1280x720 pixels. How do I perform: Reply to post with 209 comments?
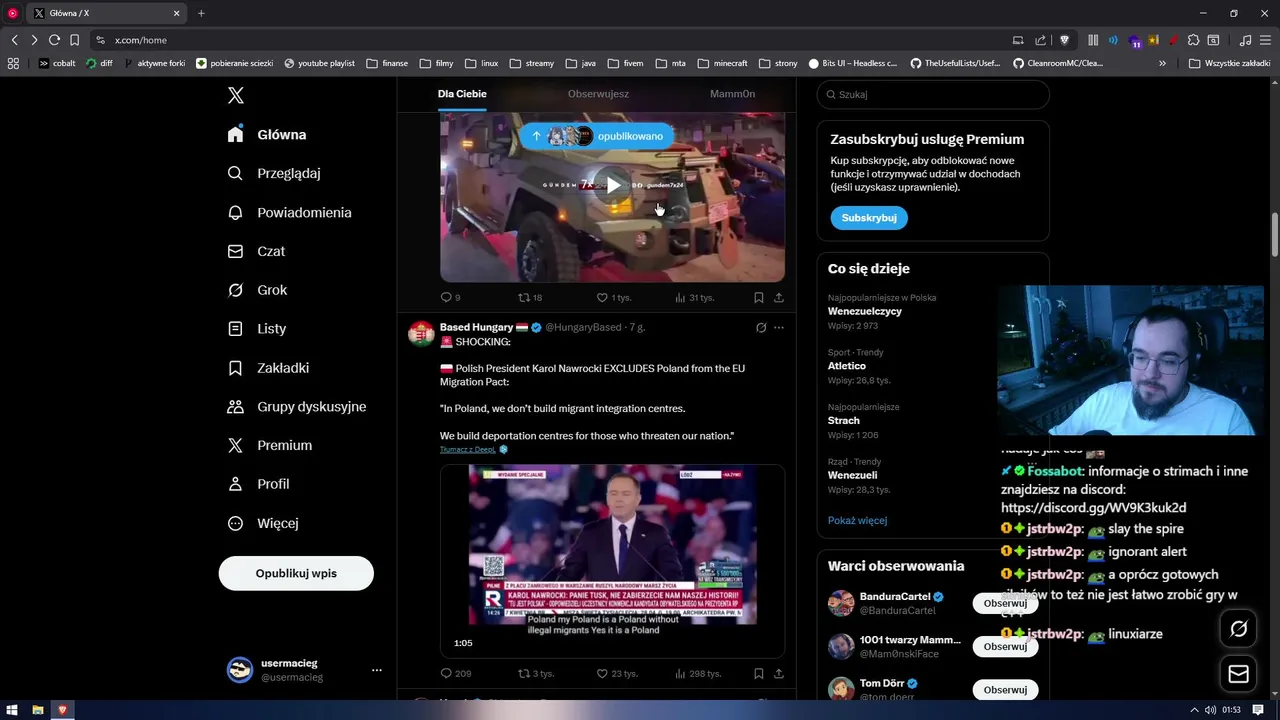point(455,674)
